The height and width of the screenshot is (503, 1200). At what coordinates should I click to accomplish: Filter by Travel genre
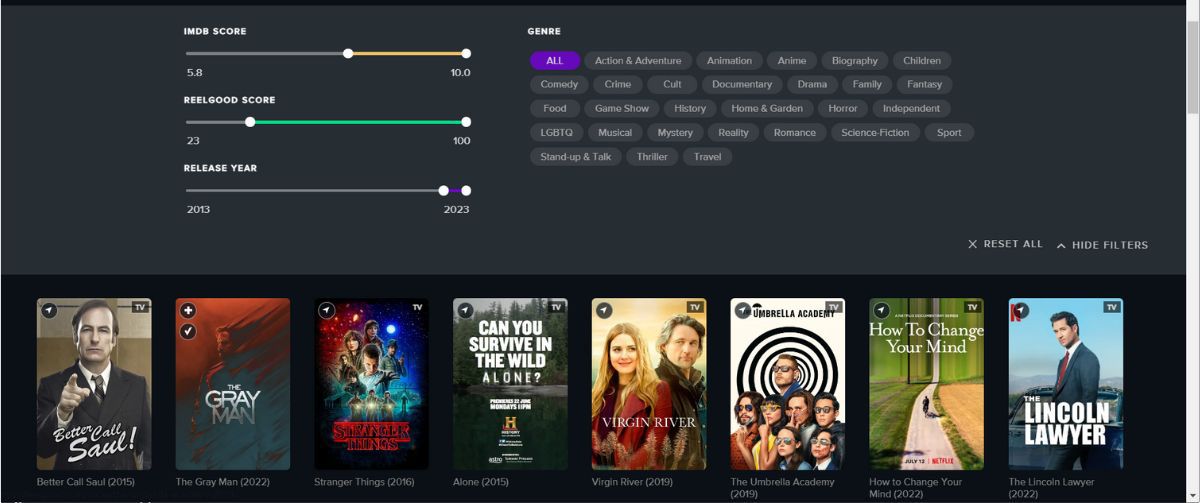point(708,157)
